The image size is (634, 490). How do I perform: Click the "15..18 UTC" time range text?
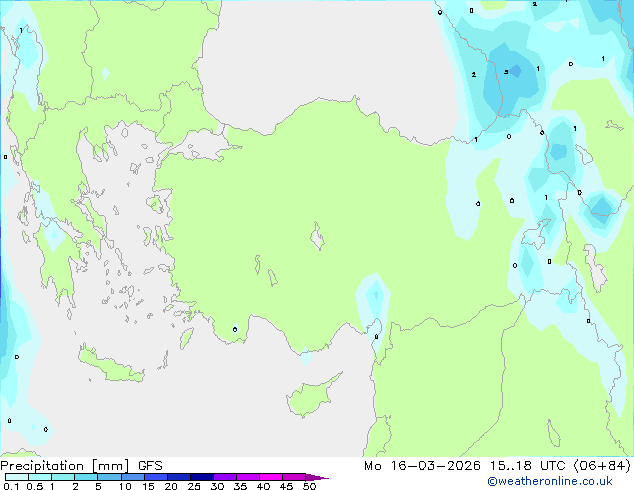click(527, 466)
